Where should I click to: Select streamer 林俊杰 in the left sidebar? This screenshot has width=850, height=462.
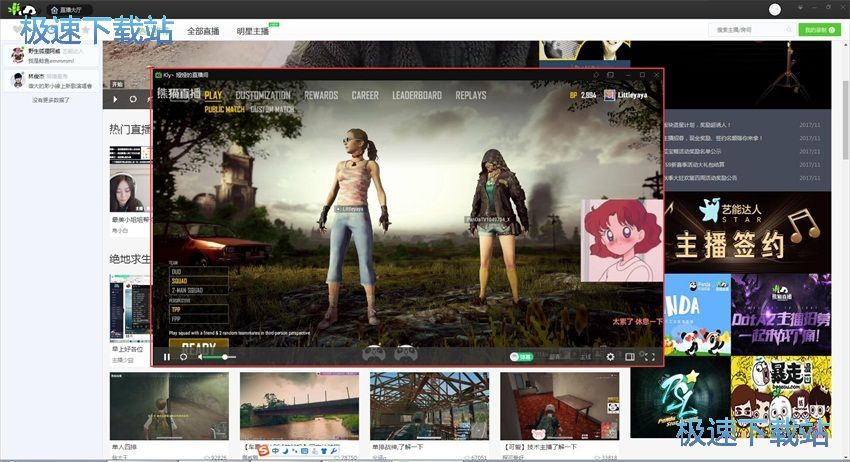[x=51, y=81]
